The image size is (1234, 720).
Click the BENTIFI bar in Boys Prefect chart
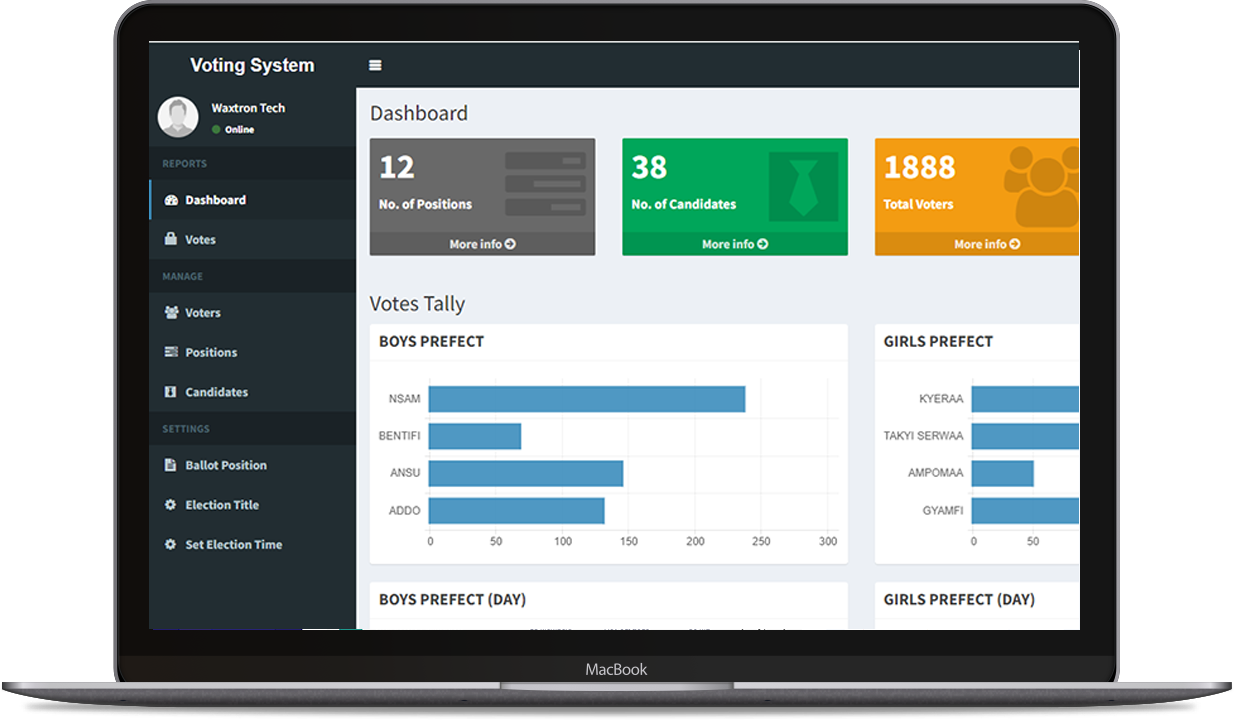point(475,436)
